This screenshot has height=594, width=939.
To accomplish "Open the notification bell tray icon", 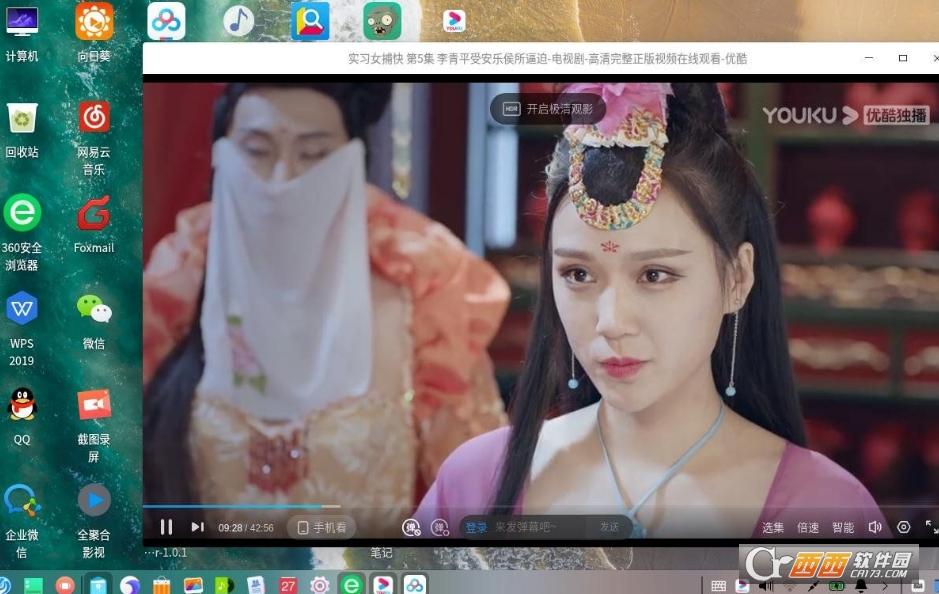I will 861,586.
